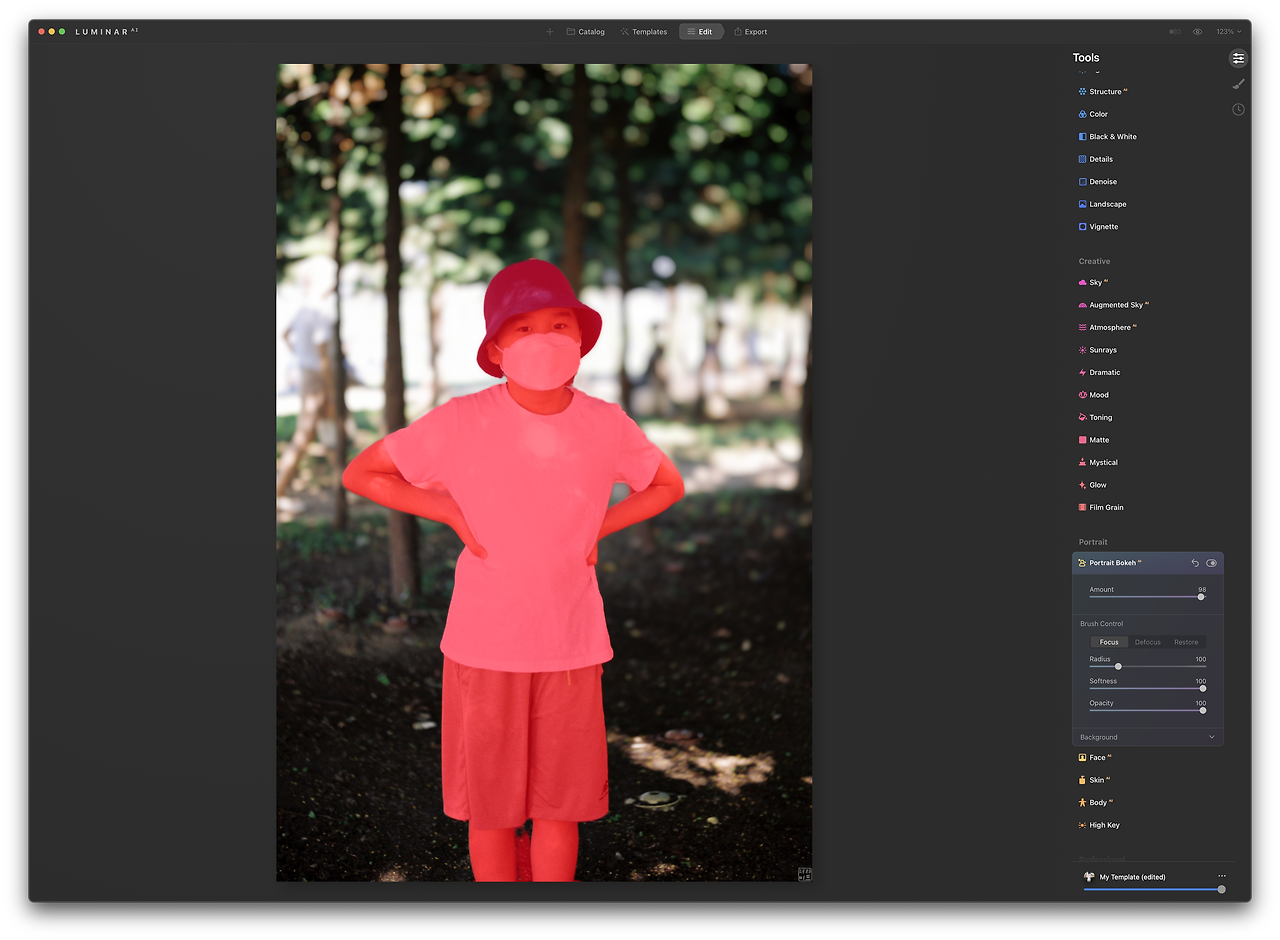
Task: Click the Portrait section label
Action: point(1093,542)
